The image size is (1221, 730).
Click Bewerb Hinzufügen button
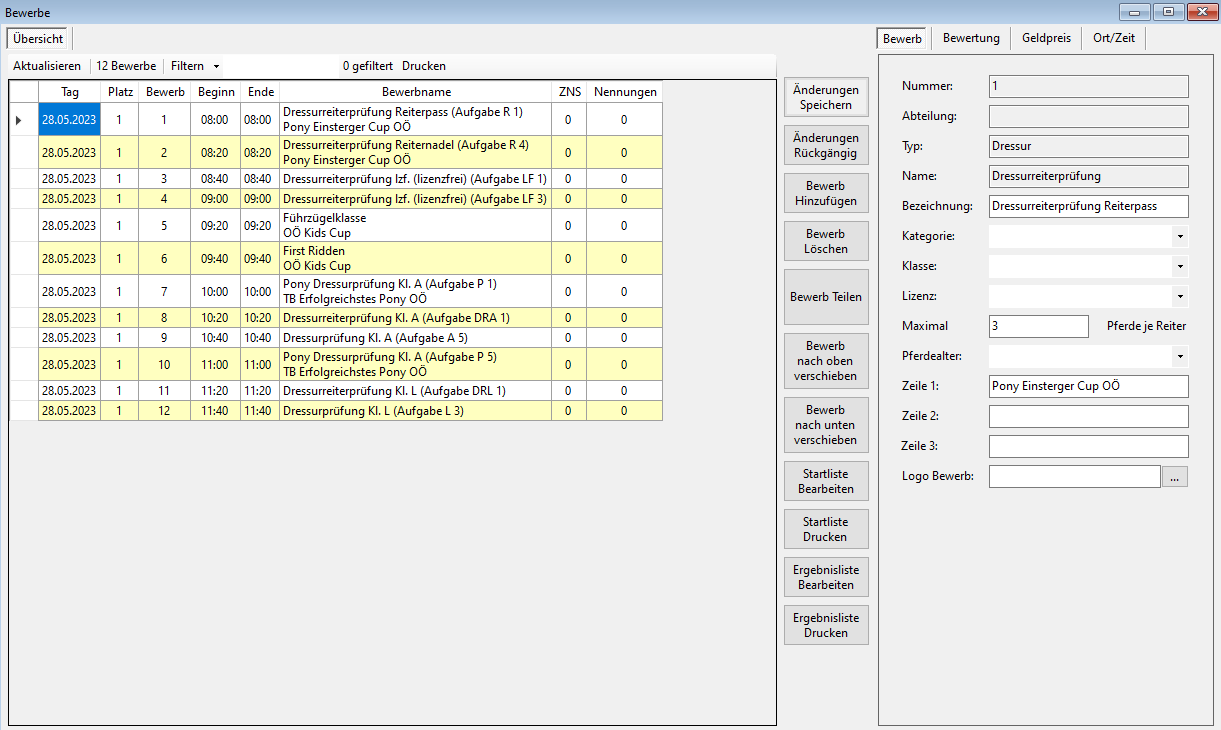pyautogui.click(x=825, y=193)
